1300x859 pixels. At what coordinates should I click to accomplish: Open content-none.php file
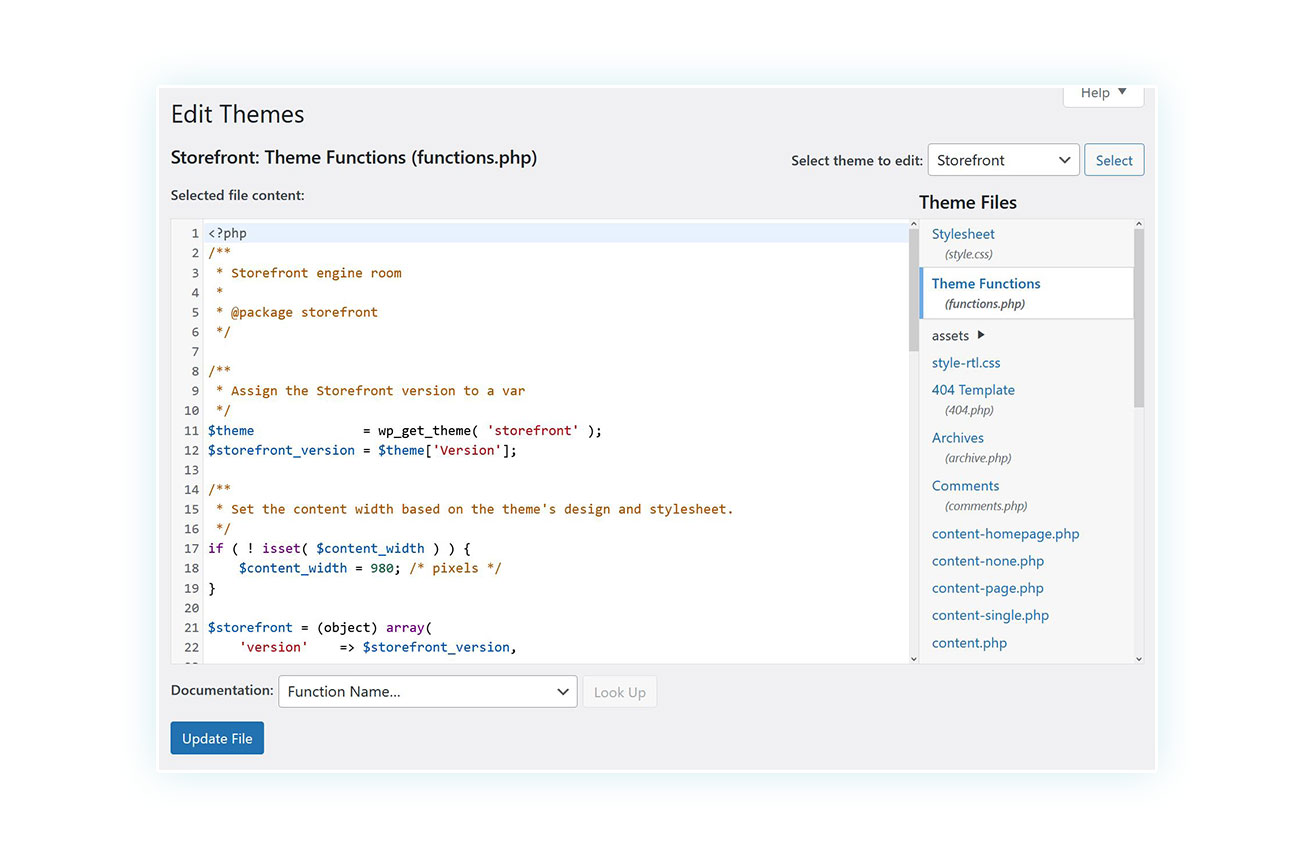[x=988, y=561]
